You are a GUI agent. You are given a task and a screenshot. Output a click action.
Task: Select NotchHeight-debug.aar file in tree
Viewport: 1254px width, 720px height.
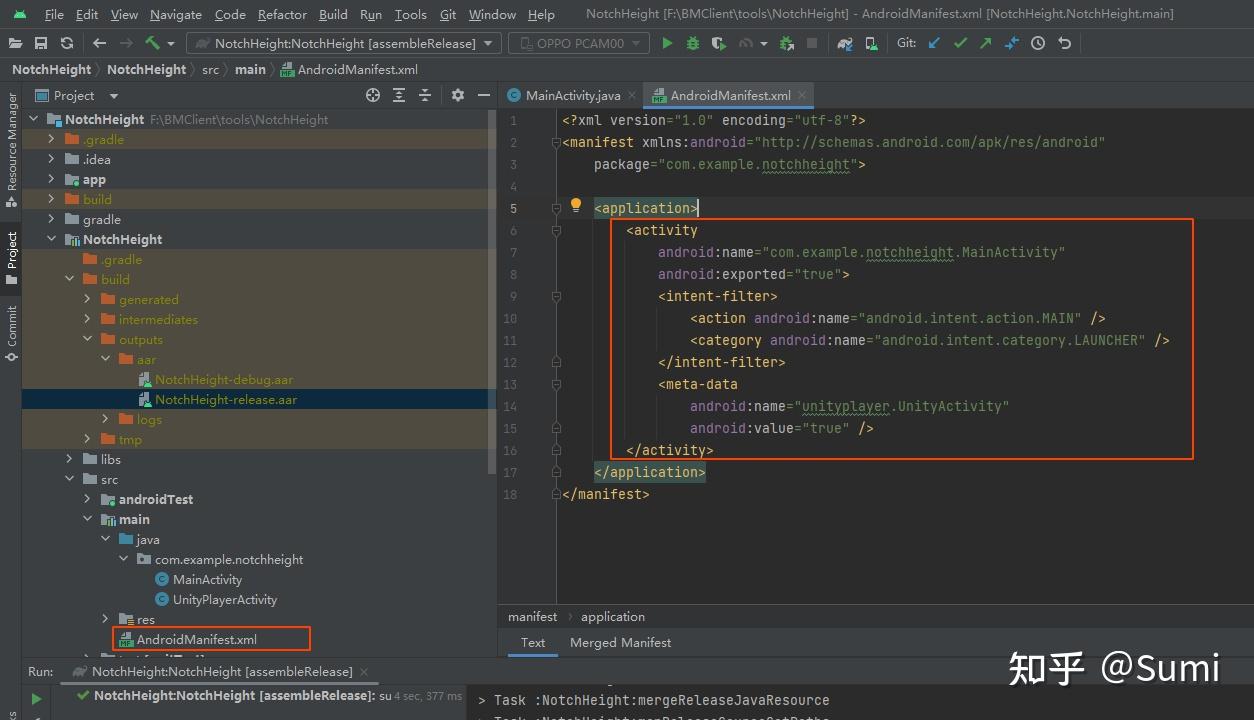[x=223, y=379]
